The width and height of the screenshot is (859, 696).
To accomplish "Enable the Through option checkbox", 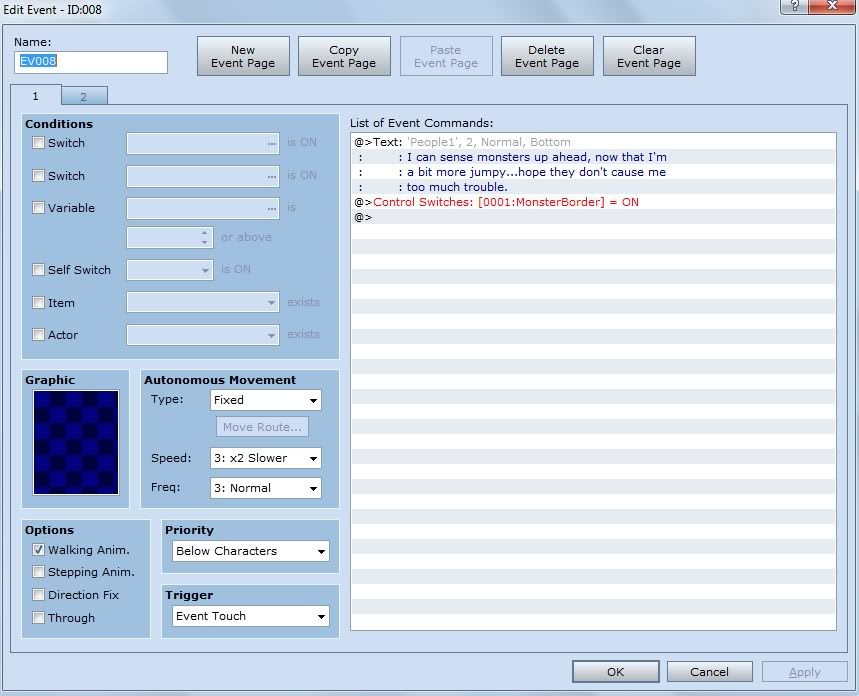I will tap(39, 618).
